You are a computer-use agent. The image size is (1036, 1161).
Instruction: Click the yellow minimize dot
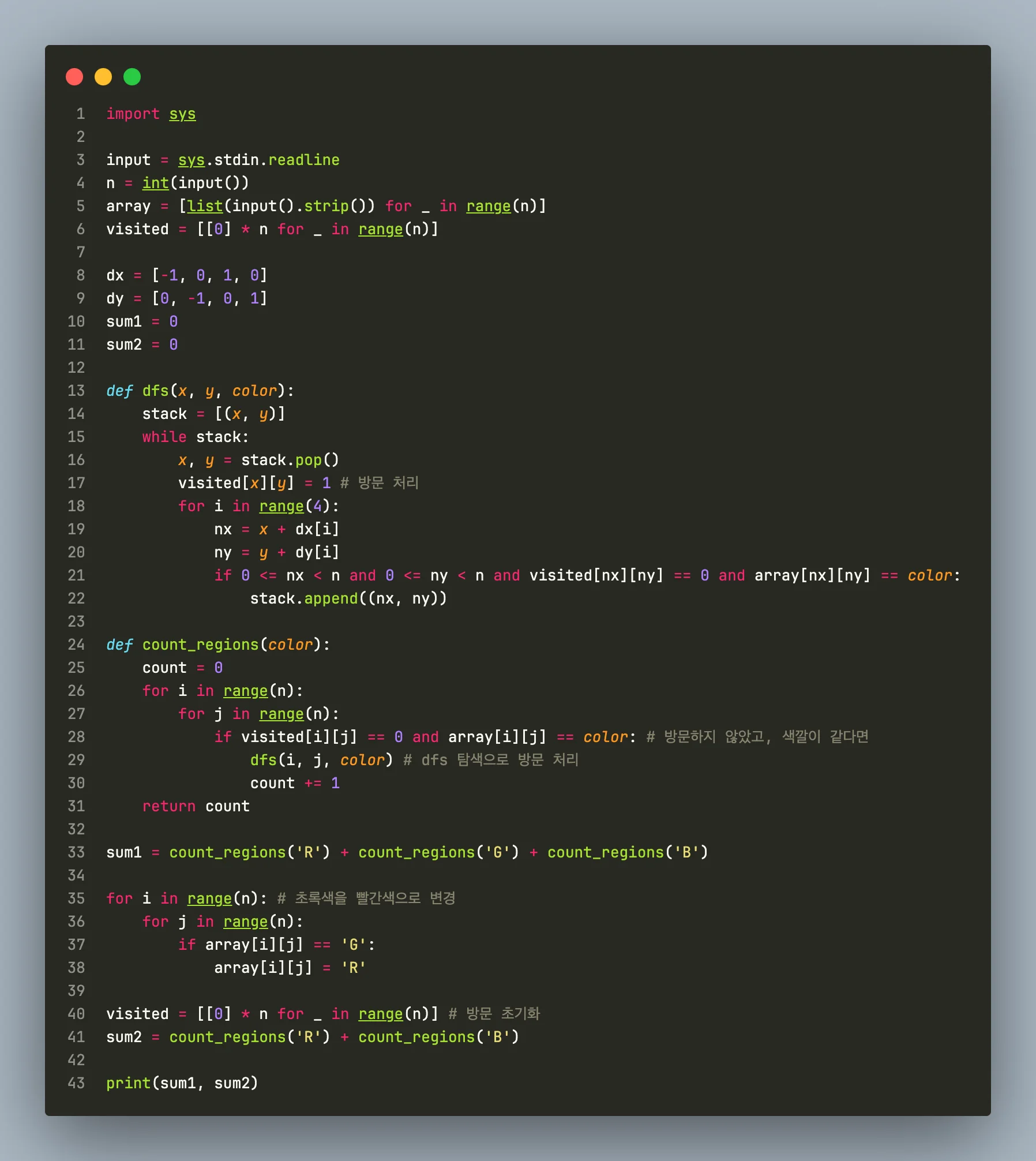click(x=103, y=77)
